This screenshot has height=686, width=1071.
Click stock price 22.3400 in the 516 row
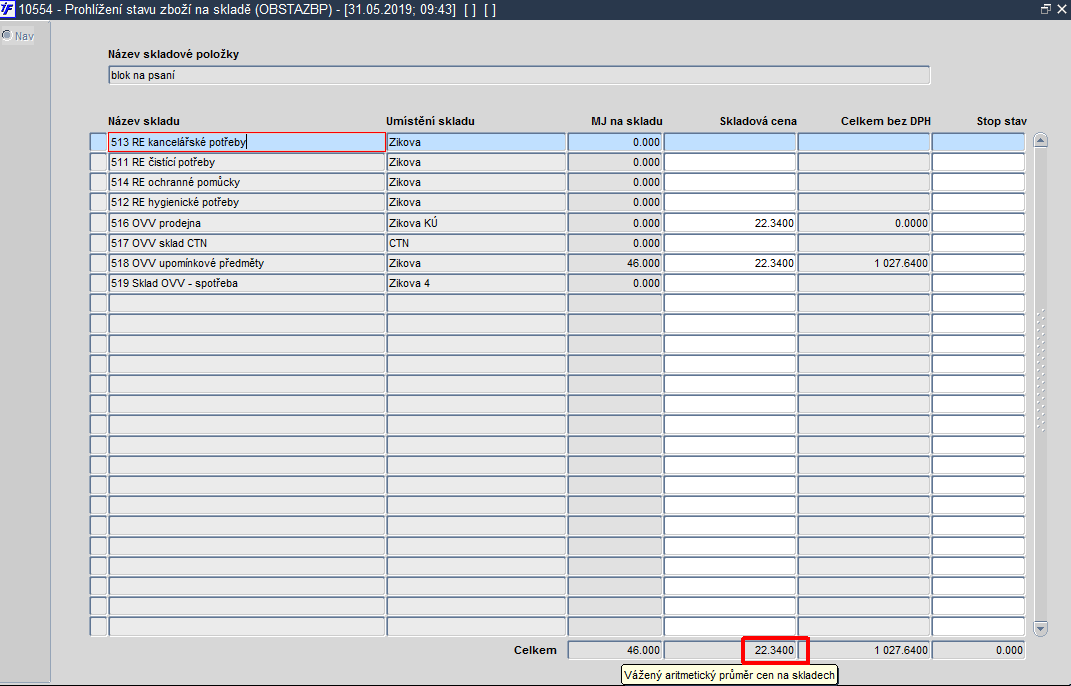coord(730,223)
